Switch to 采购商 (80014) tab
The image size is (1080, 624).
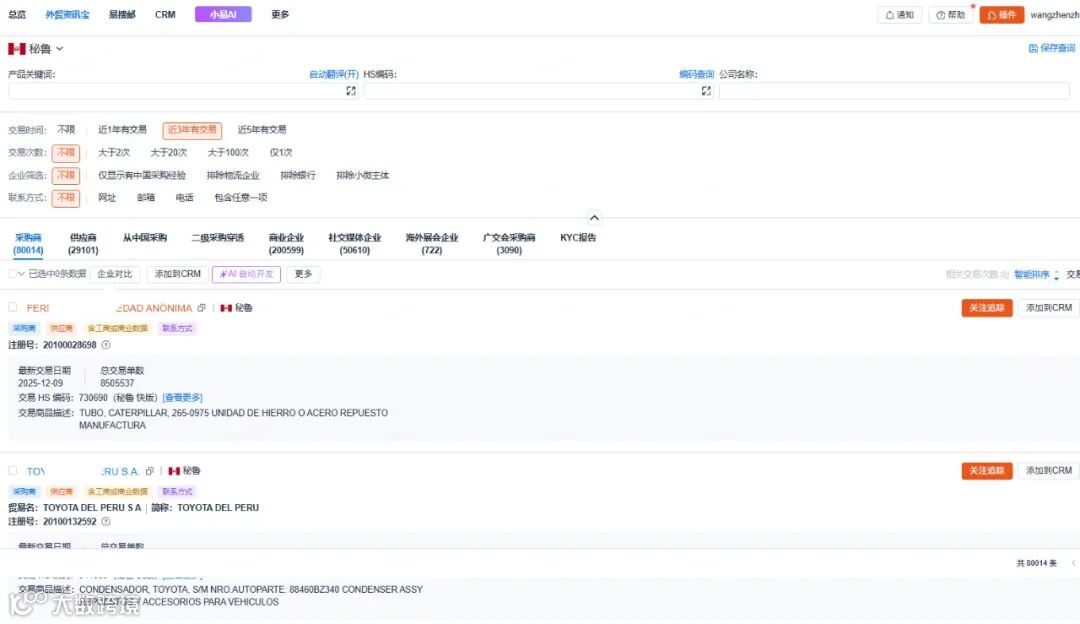(28, 244)
